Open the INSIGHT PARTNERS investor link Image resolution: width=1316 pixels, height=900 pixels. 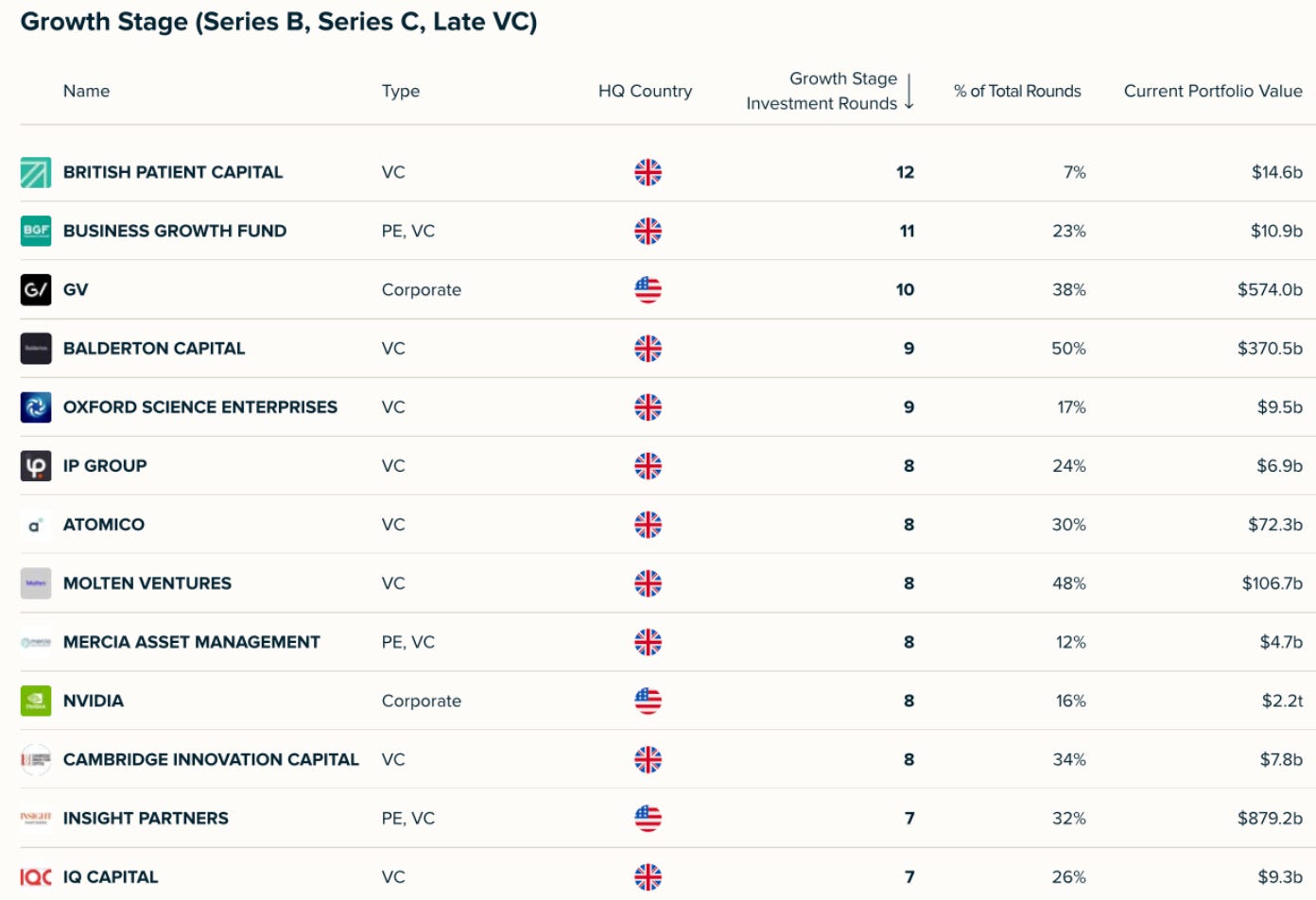146,818
